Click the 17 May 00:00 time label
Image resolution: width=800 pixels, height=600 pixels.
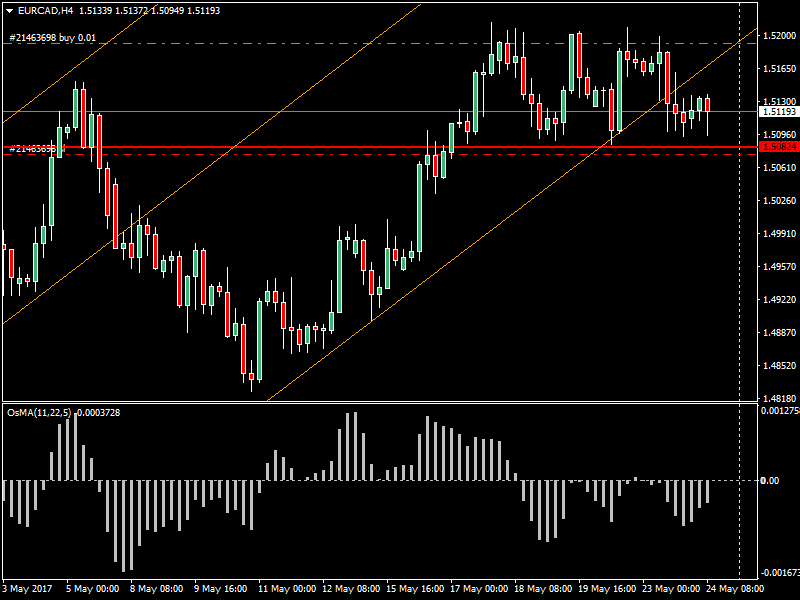pyautogui.click(x=479, y=589)
